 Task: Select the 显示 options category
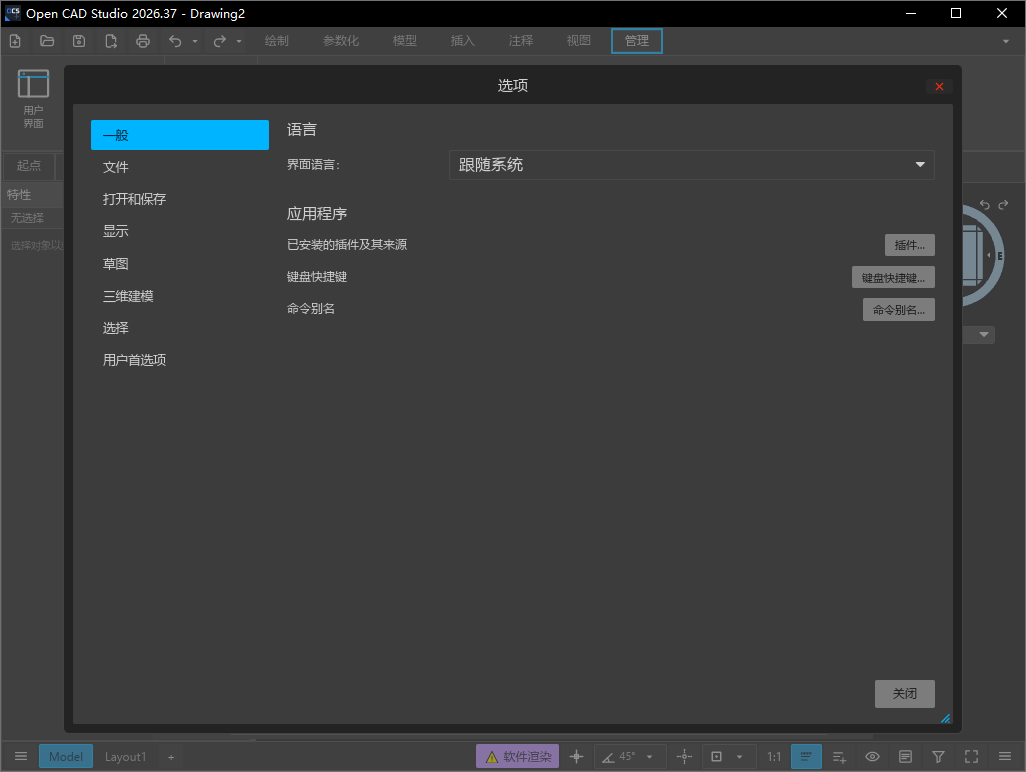pyautogui.click(x=180, y=231)
